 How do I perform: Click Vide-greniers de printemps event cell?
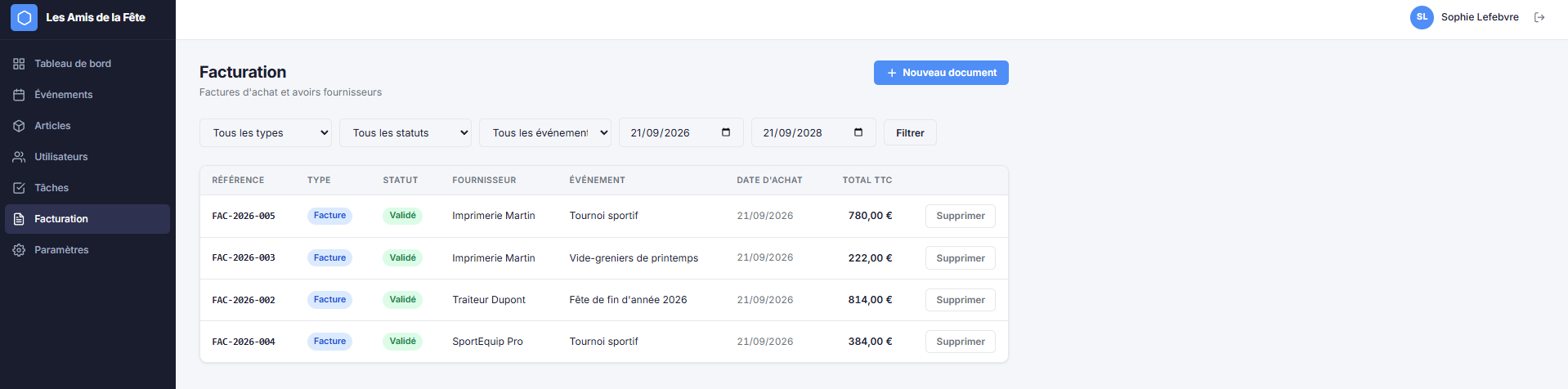634,258
